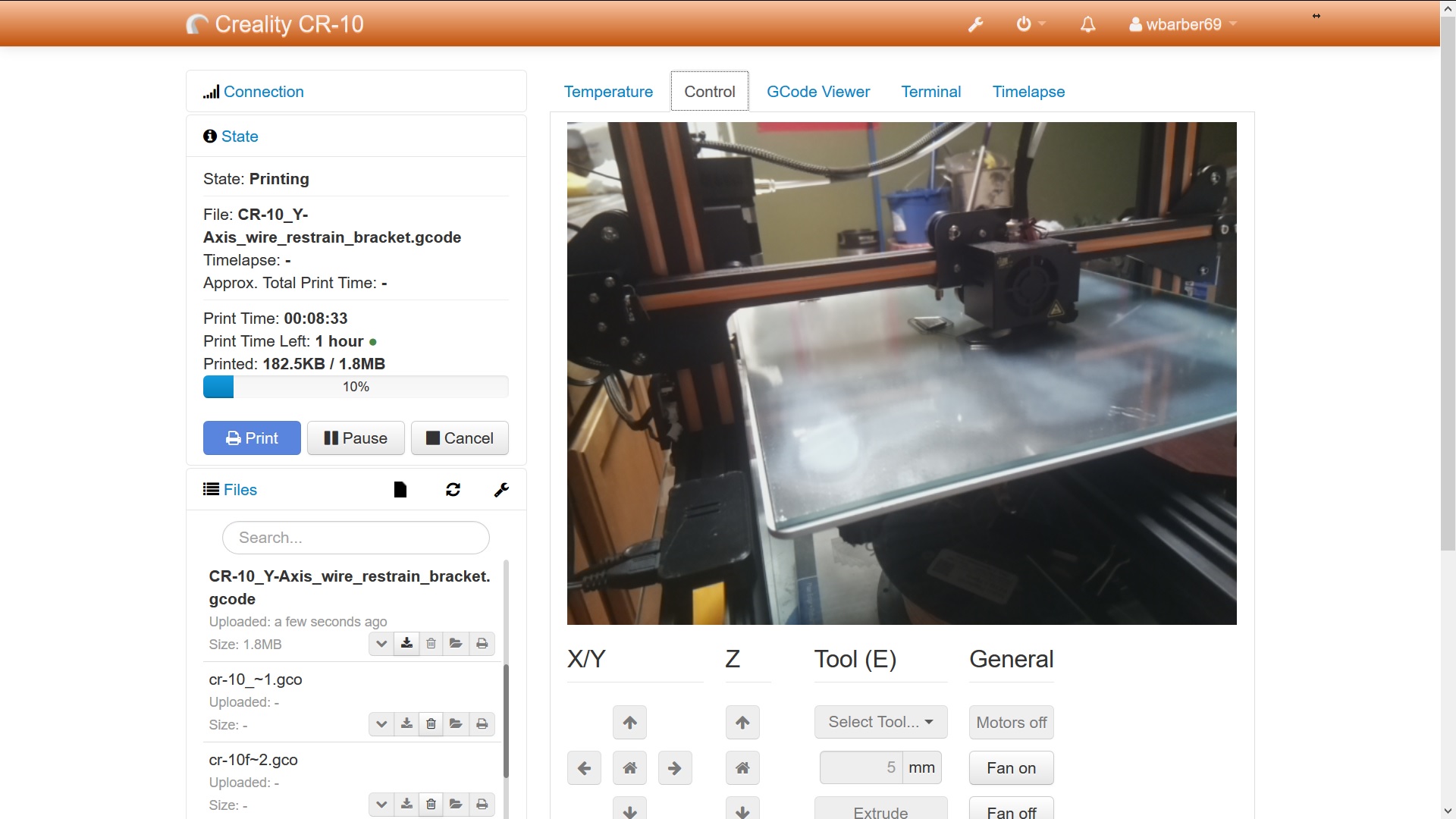Viewport: 1456px width, 819px height.
Task: Focus the file Search field
Action: pos(356,538)
